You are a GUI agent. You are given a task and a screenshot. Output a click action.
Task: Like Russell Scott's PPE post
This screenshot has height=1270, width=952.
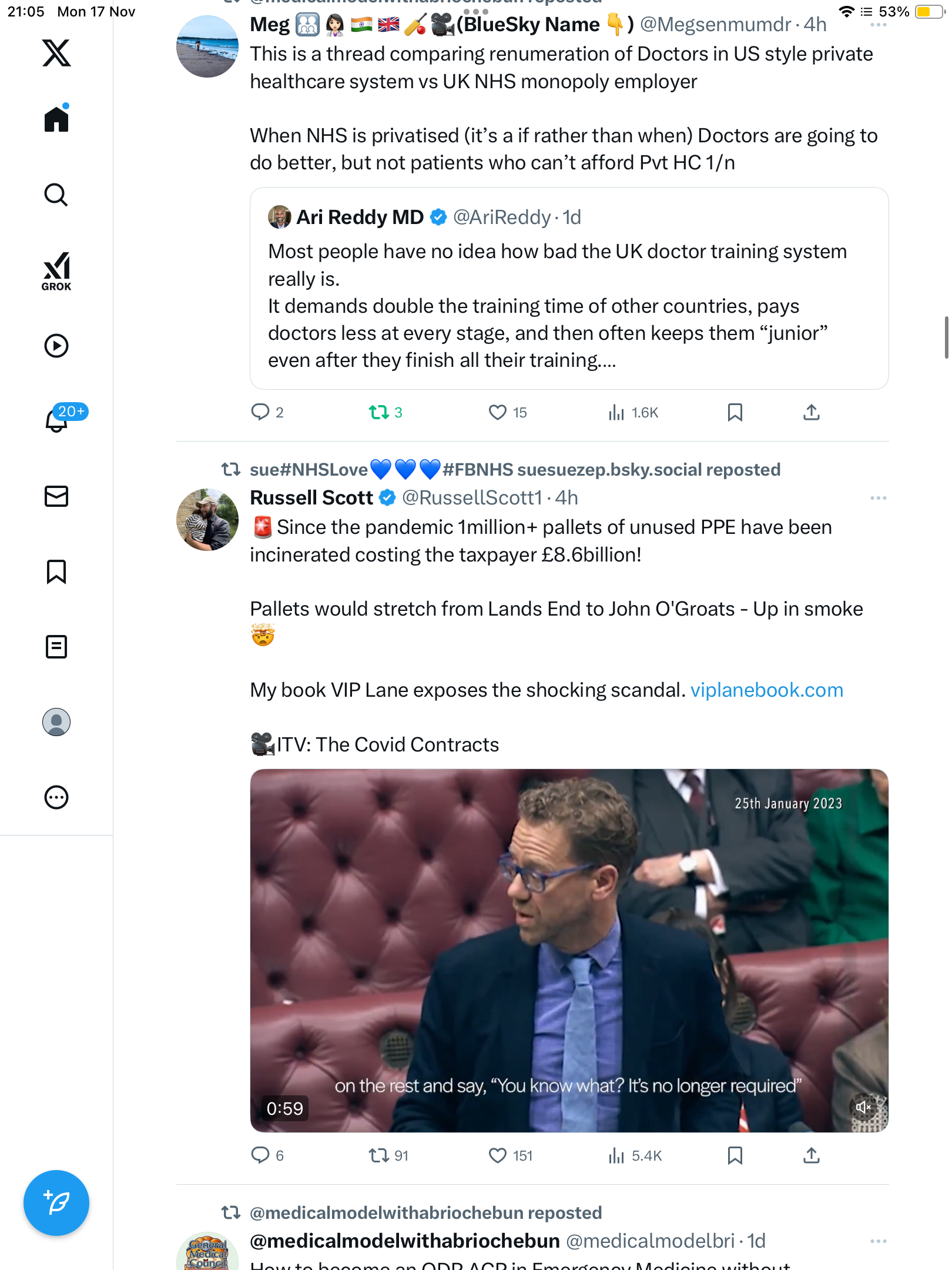[498, 1155]
